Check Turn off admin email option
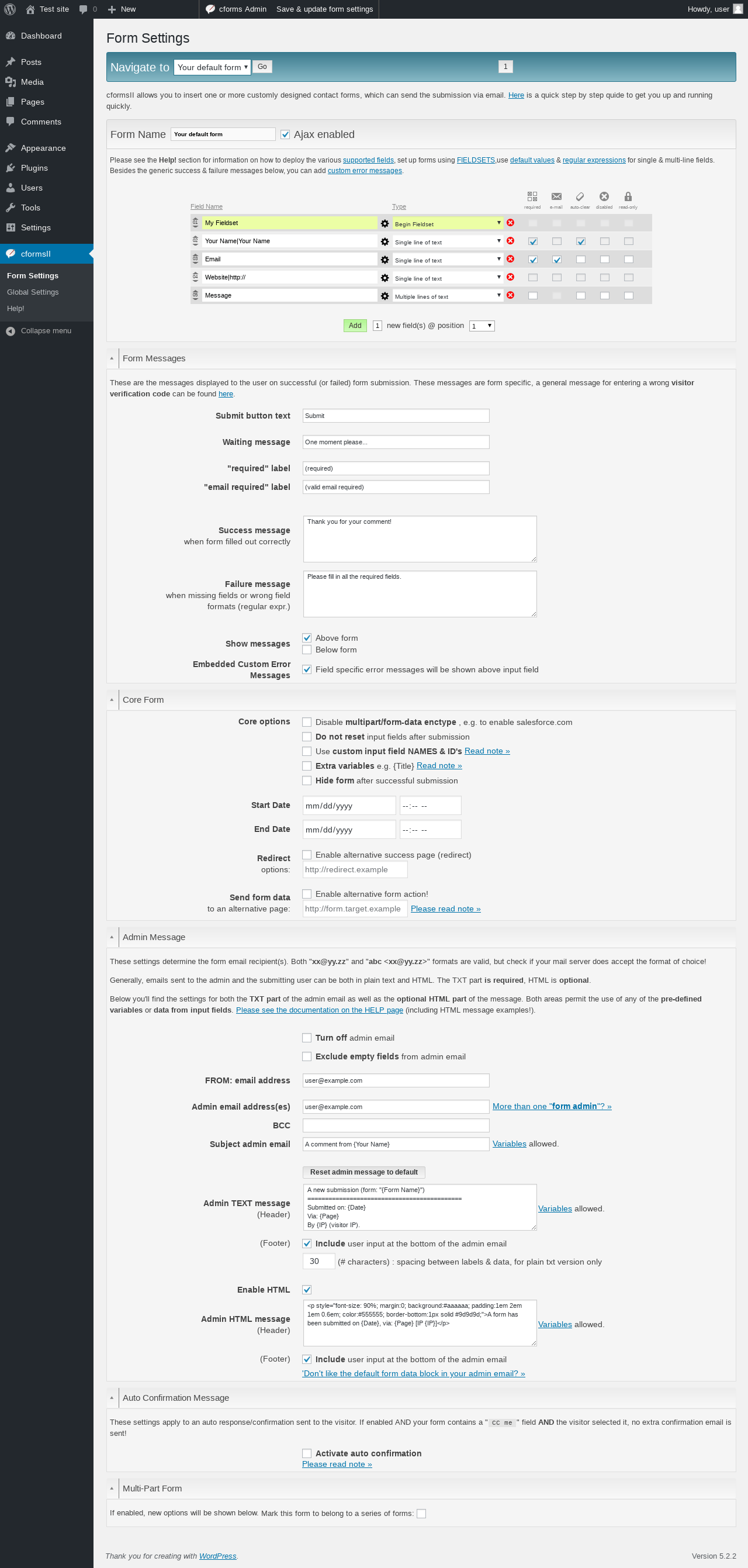Image resolution: width=748 pixels, height=1568 pixels. click(307, 1038)
